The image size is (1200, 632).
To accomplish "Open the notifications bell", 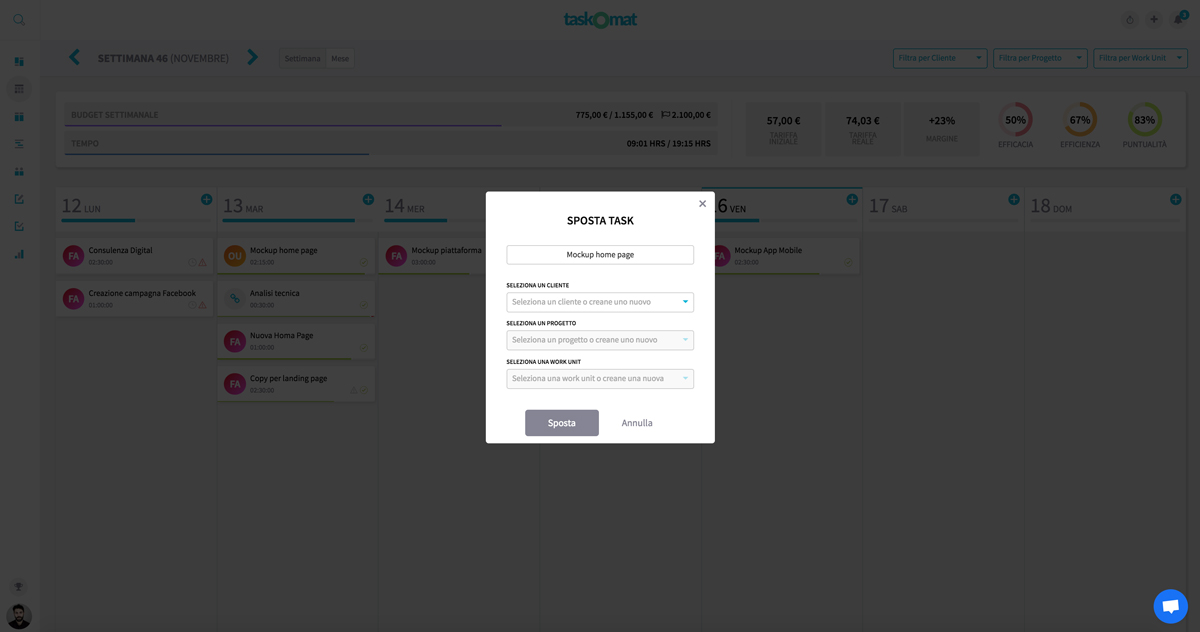I will pos(1179,19).
